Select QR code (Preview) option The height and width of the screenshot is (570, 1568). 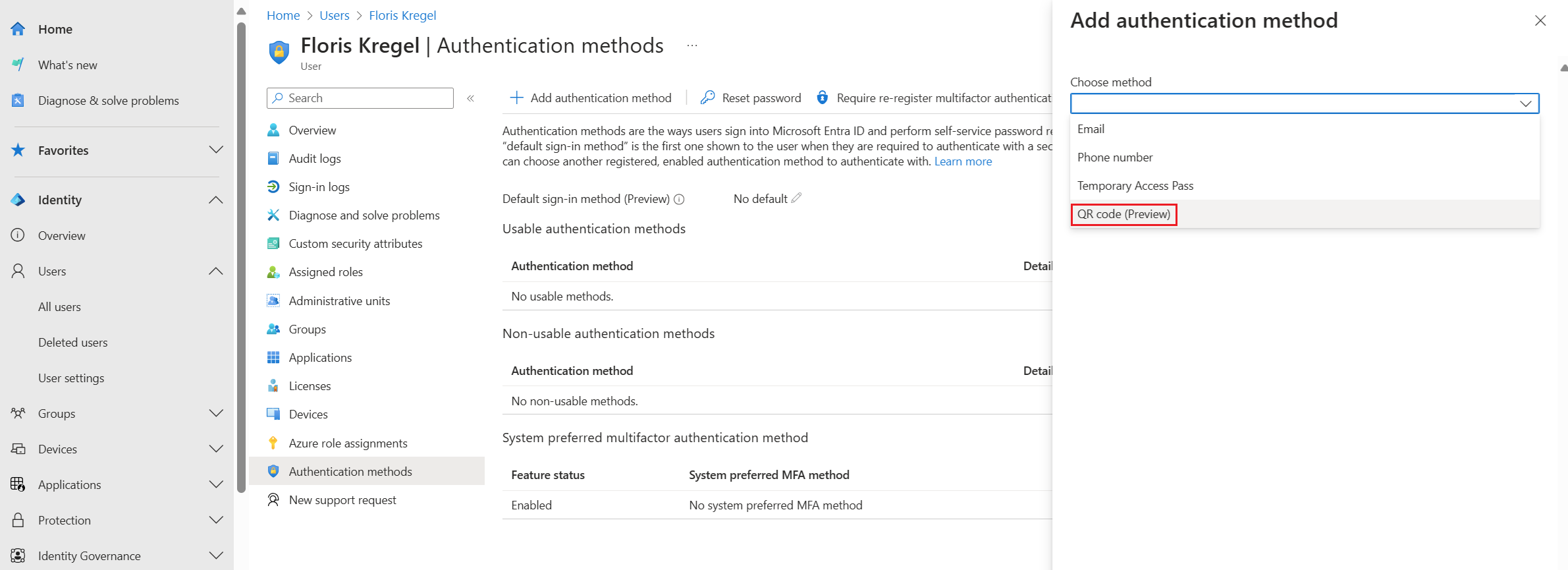pyautogui.click(x=1122, y=214)
